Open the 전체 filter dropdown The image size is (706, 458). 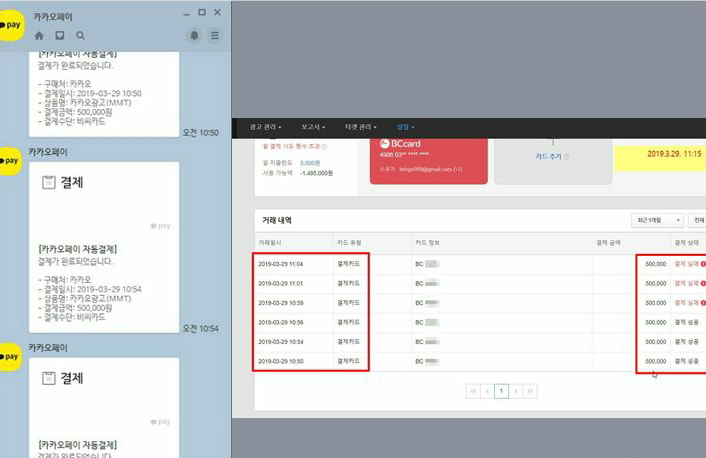click(x=698, y=220)
